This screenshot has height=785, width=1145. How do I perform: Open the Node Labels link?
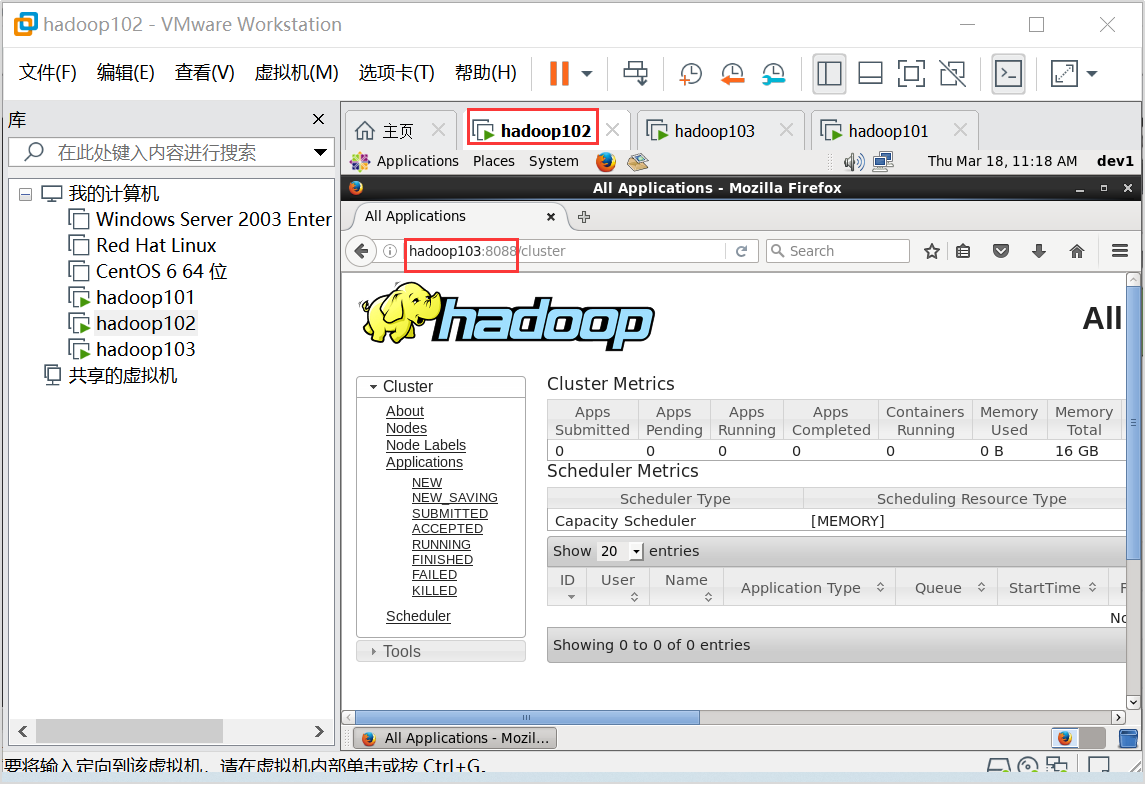point(426,445)
